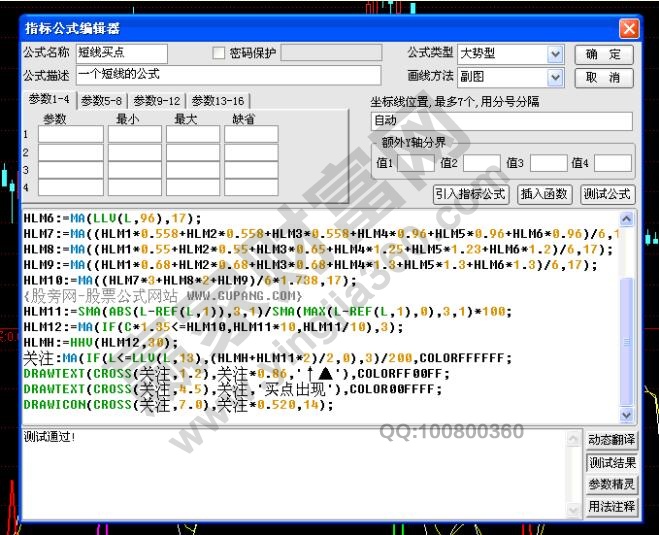Click the 引入指标公式 button
659x535 pixels.
pos(470,194)
